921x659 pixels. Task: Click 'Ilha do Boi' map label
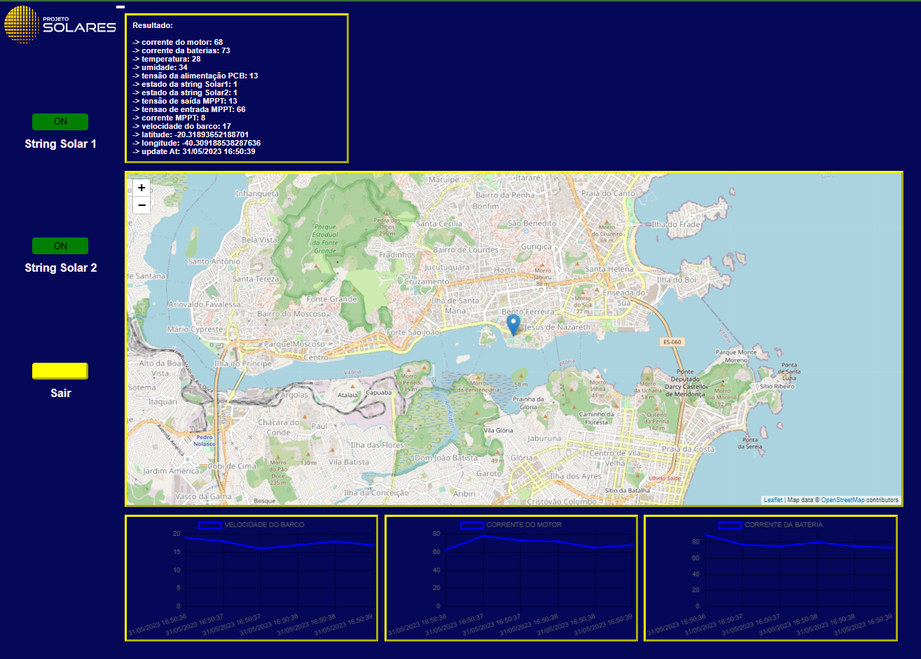pyautogui.click(x=677, y=280)
